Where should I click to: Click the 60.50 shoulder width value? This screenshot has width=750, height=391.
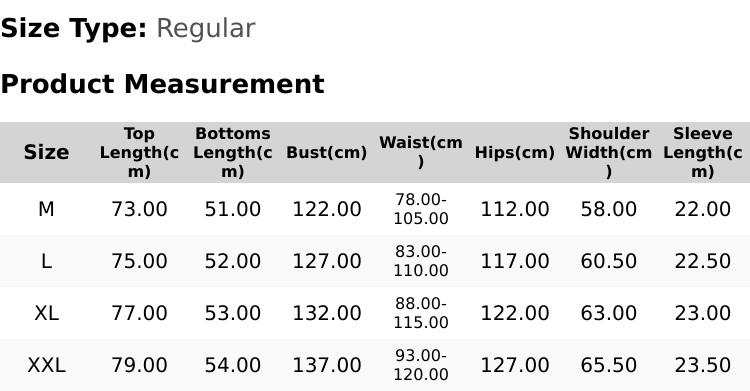608,261
